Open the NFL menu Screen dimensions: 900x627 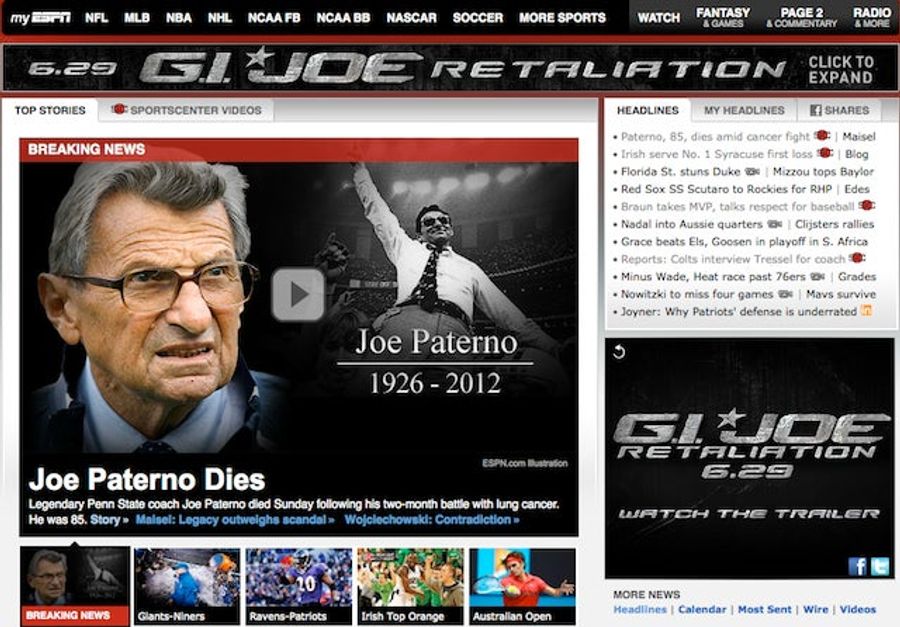tap(96, 18)
